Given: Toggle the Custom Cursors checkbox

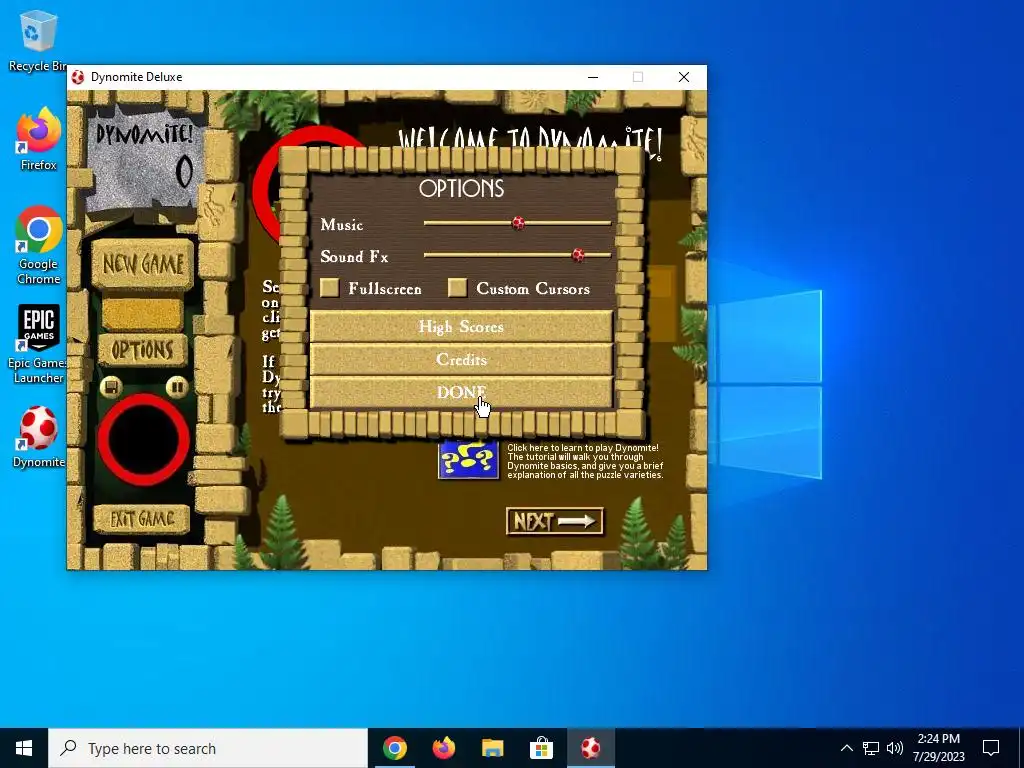Looking at the screenshot, I should click(458, 288).
